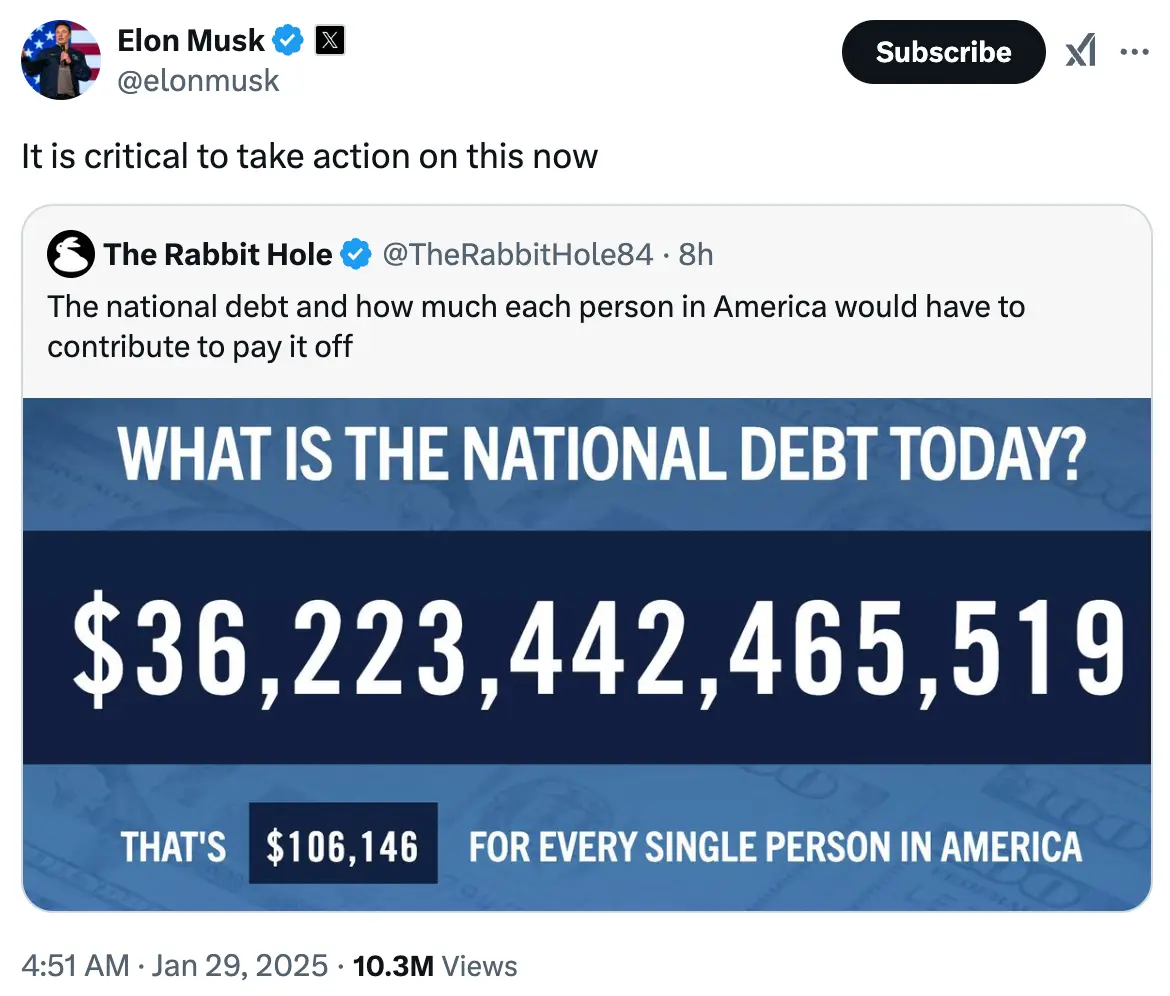Click the Elon Musk bold display name
Screen dimensions: 1170x996
point(190,40)
